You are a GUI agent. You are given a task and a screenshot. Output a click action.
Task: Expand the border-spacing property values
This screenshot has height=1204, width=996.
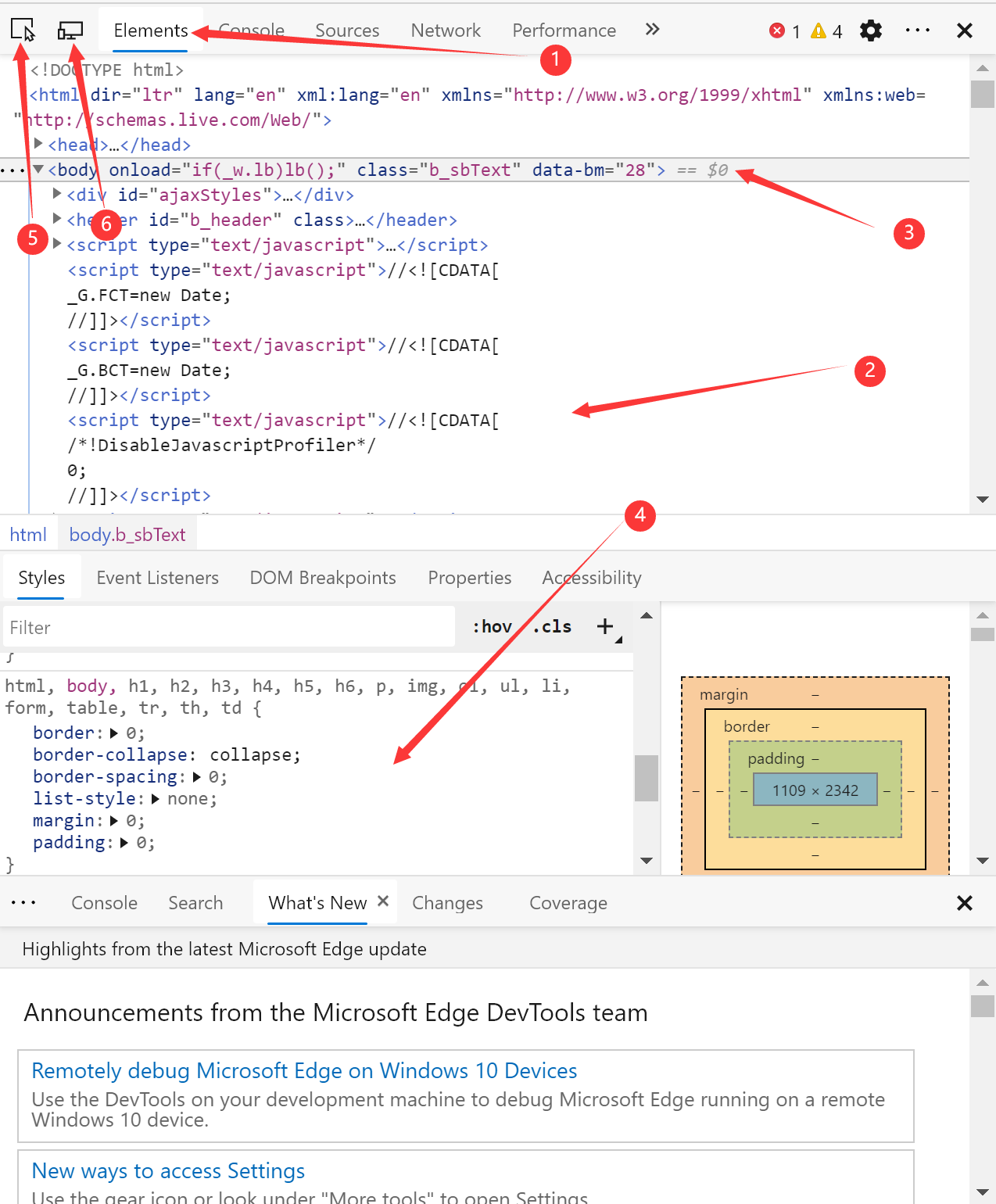[197, 777]
